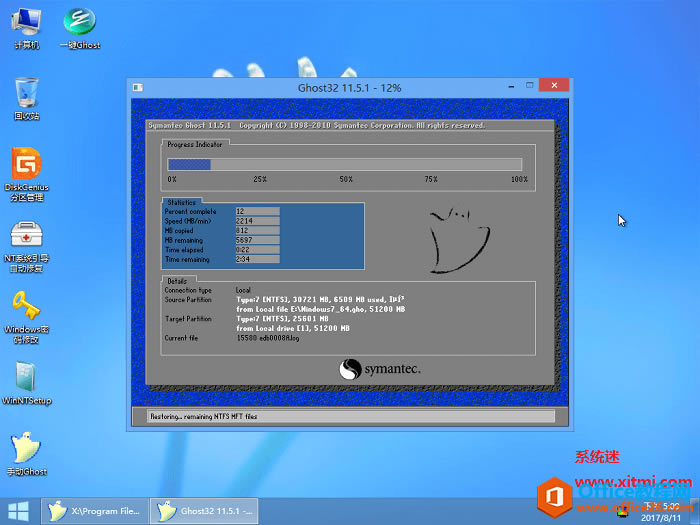Click the 手动Ghost desktop icon
Image resolution: width=700 pixels, height=525 pixels.
[27, 454]
